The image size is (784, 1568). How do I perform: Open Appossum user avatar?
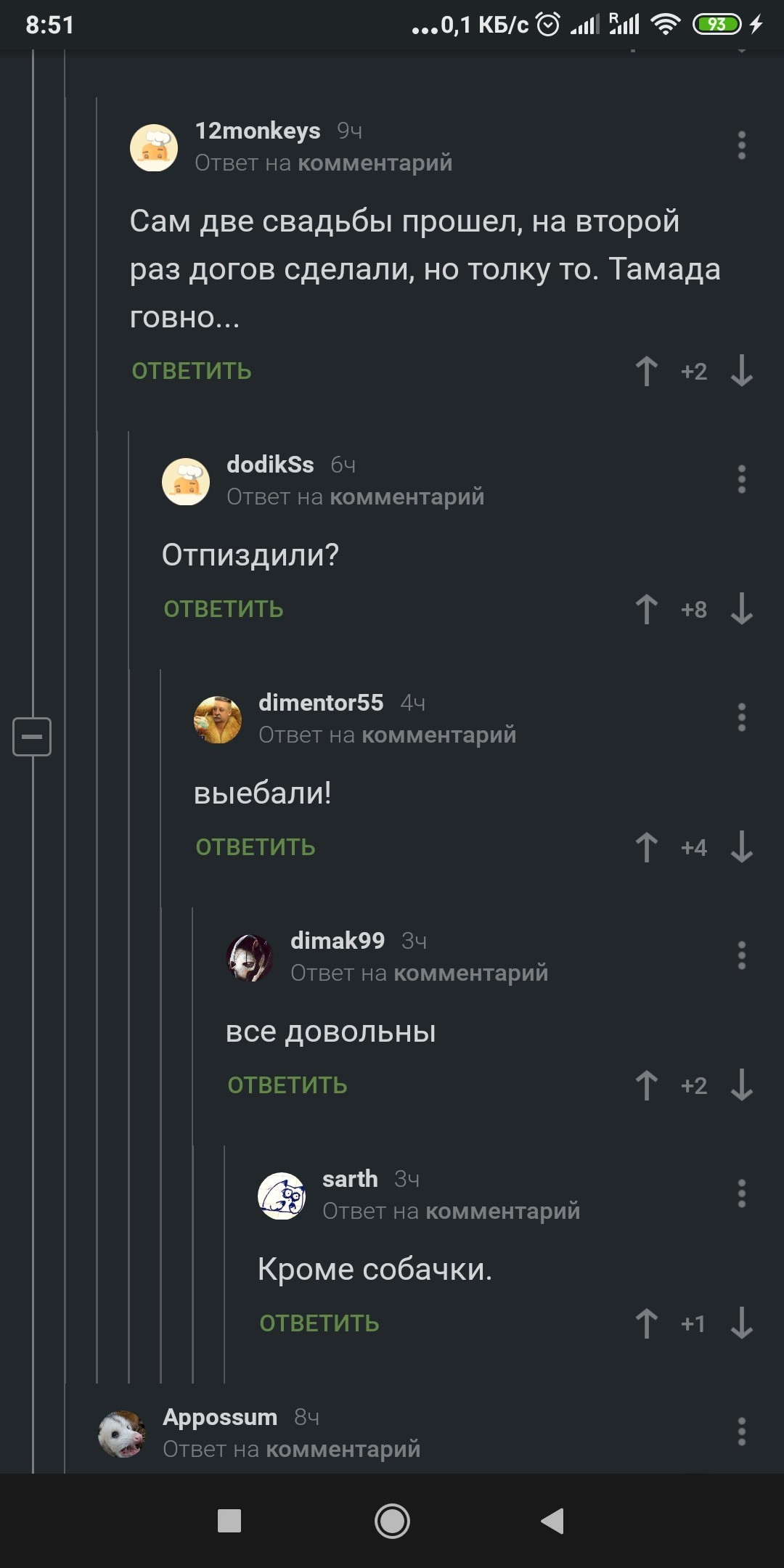click(x=122, y=1434)
